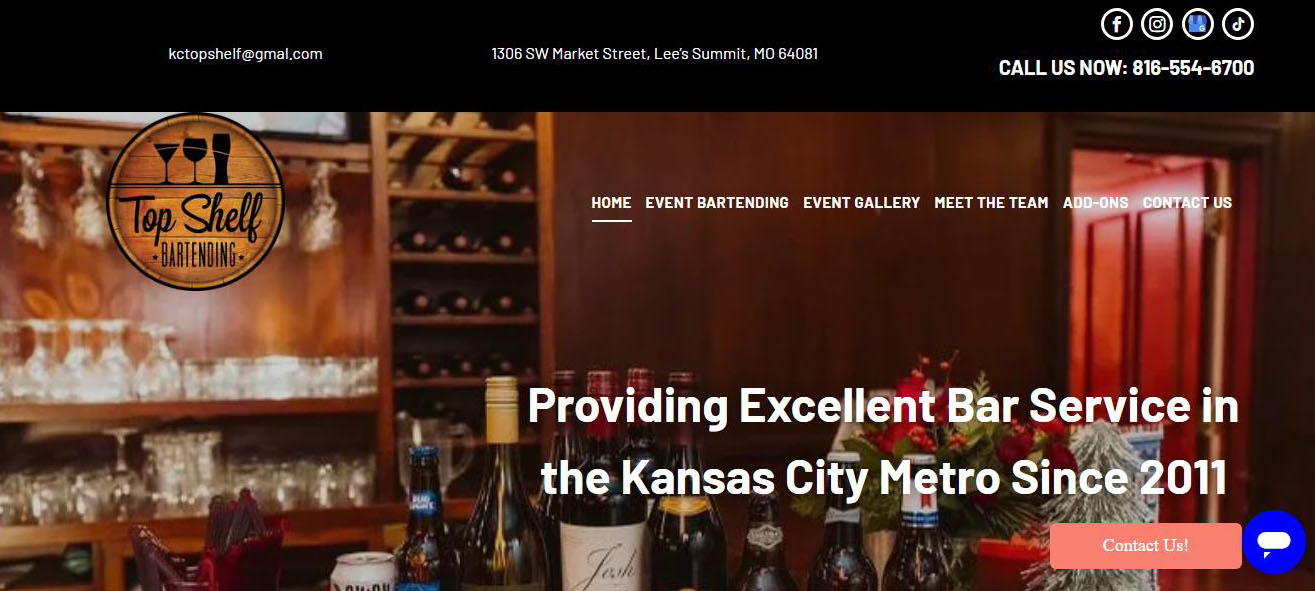Click the Top Shelf Bartending logo
Image resolution: width=1315 pixels, height=591 pixels.
tap(196, 201)
